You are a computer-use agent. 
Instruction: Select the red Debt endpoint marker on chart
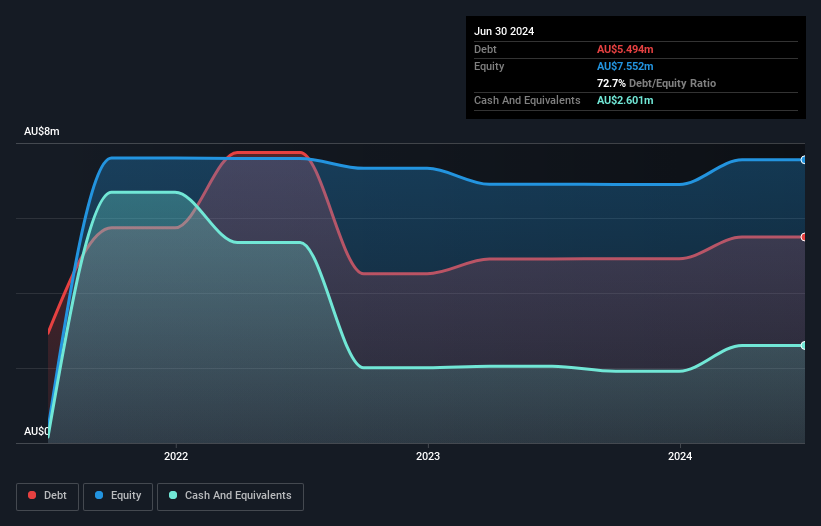[x=804, y=237]
